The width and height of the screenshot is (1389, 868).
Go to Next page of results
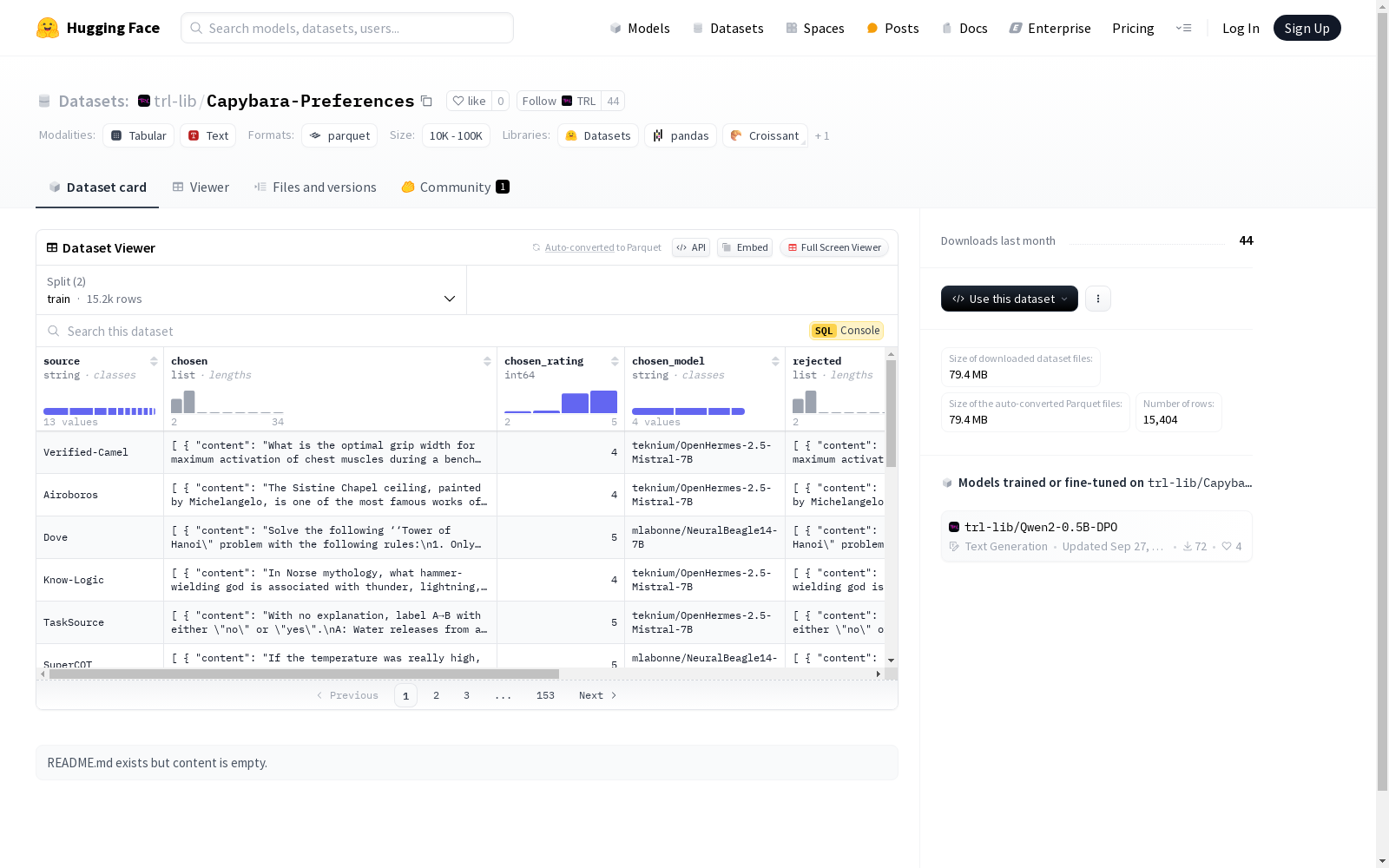597,695
